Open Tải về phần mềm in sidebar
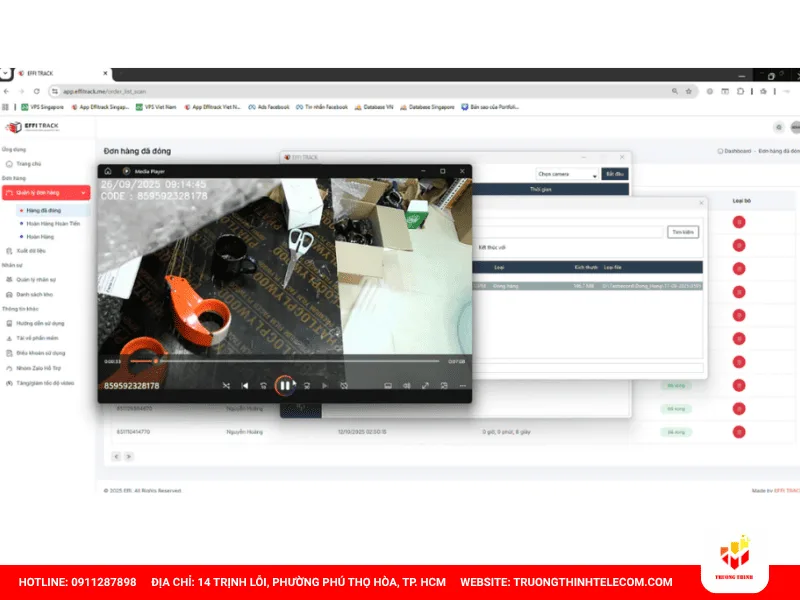The width and height of the screenshot is (800, 600). tap(37, 338)
